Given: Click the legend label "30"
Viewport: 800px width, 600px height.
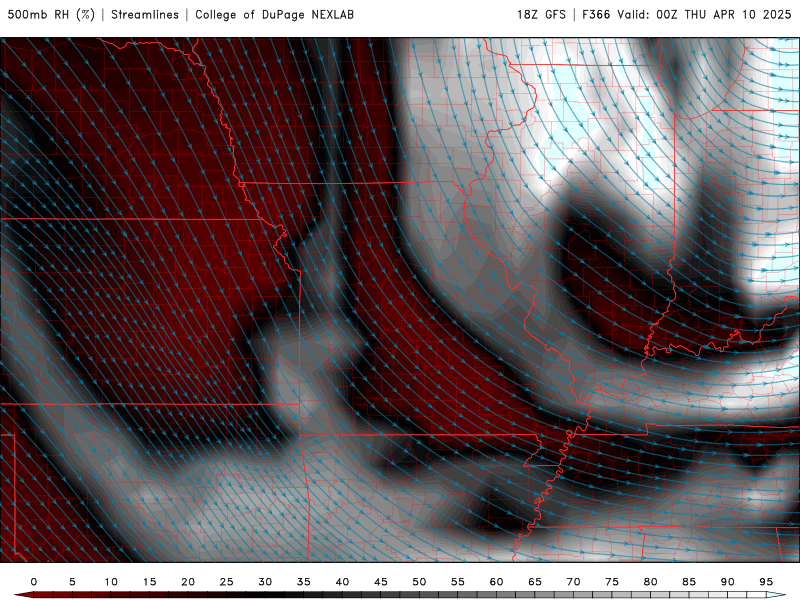Looking at the screenshot, I should point(265,582).
